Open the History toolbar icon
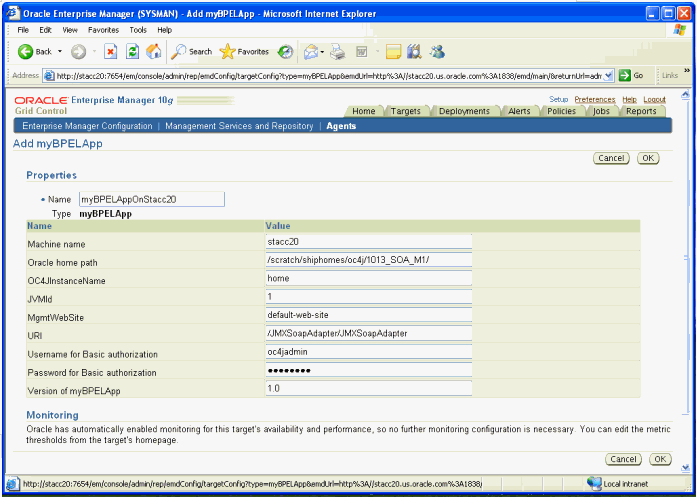The height and width of the screenshot is (497, 697). [x=286, y=51]
